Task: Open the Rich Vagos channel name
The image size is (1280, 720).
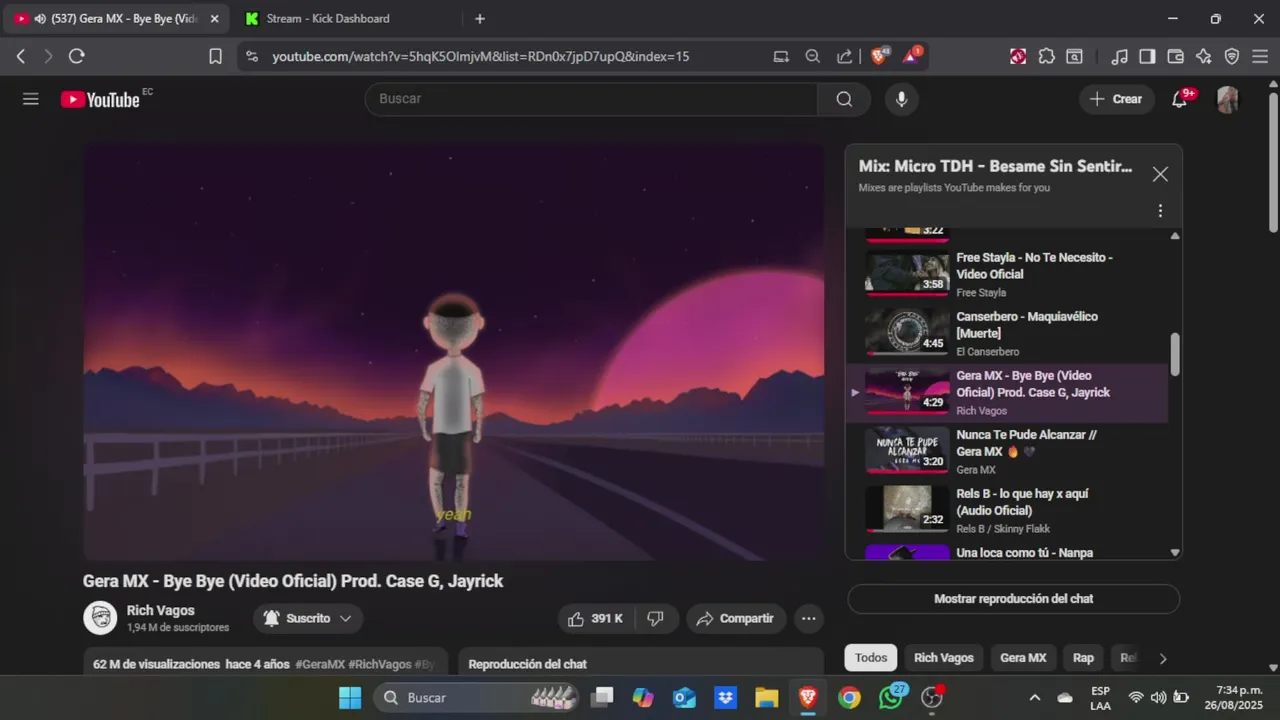Action: point(161,611)
